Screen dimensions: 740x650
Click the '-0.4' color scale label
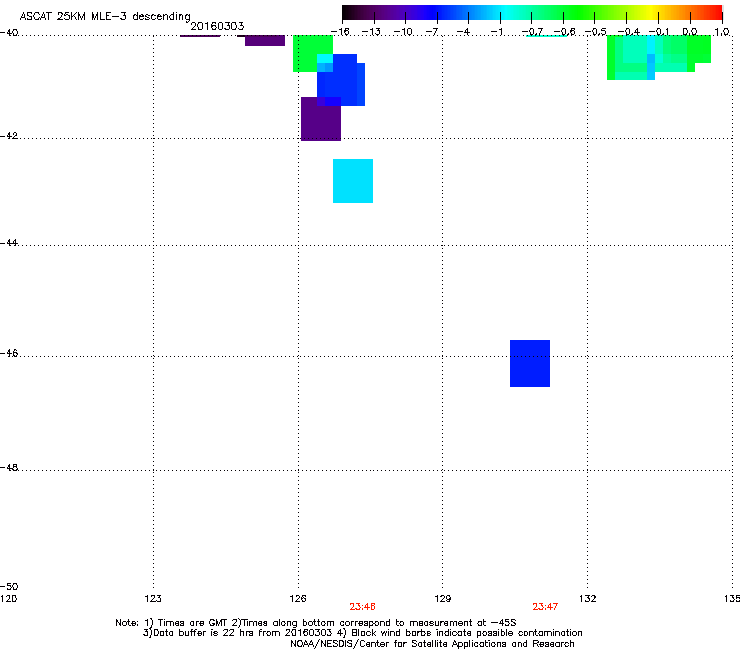pyautogui.click(x=629, y=32)
